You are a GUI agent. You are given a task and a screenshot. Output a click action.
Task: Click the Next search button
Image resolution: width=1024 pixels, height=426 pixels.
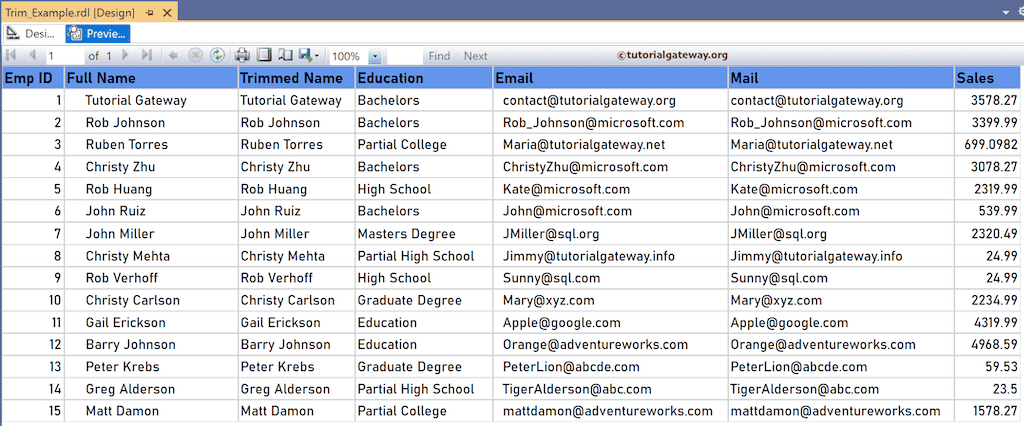pos(475,56)
